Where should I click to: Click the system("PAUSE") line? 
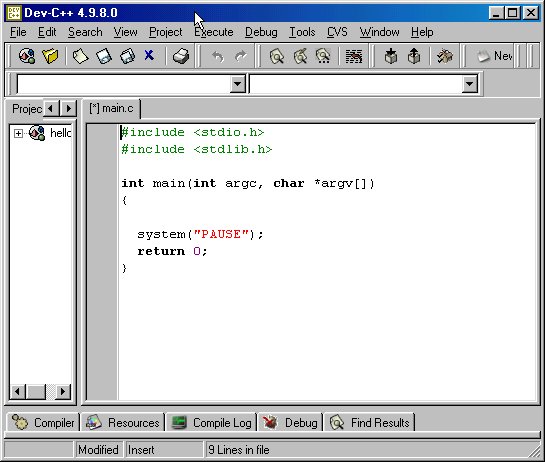click(x=200, y=234)
